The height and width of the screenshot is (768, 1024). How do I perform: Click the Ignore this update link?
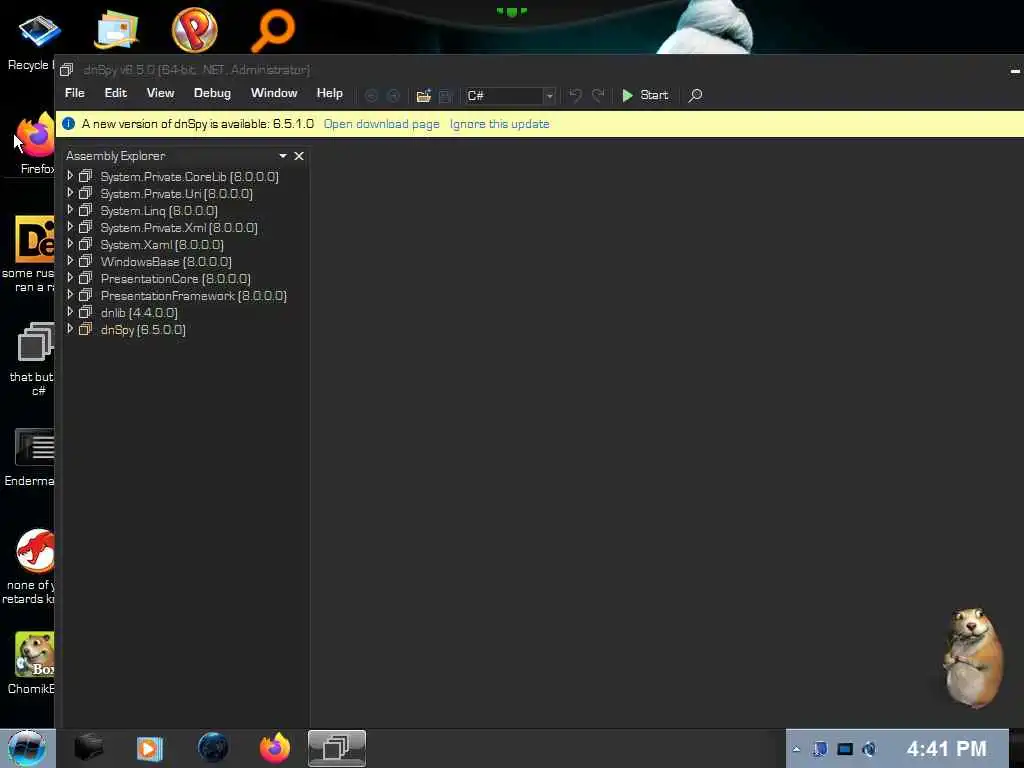pos(500,124)
